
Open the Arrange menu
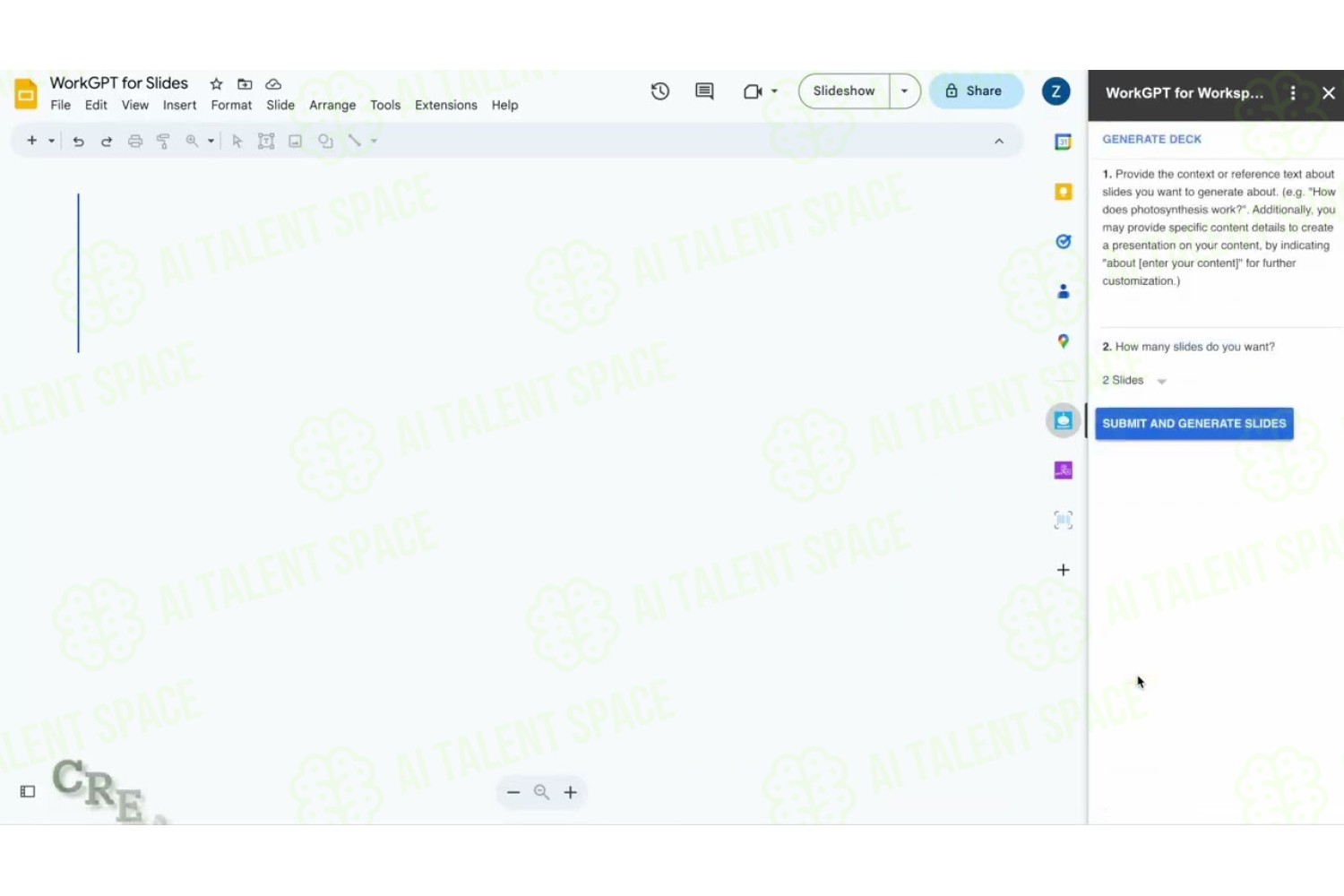click(x=332, y=105)
